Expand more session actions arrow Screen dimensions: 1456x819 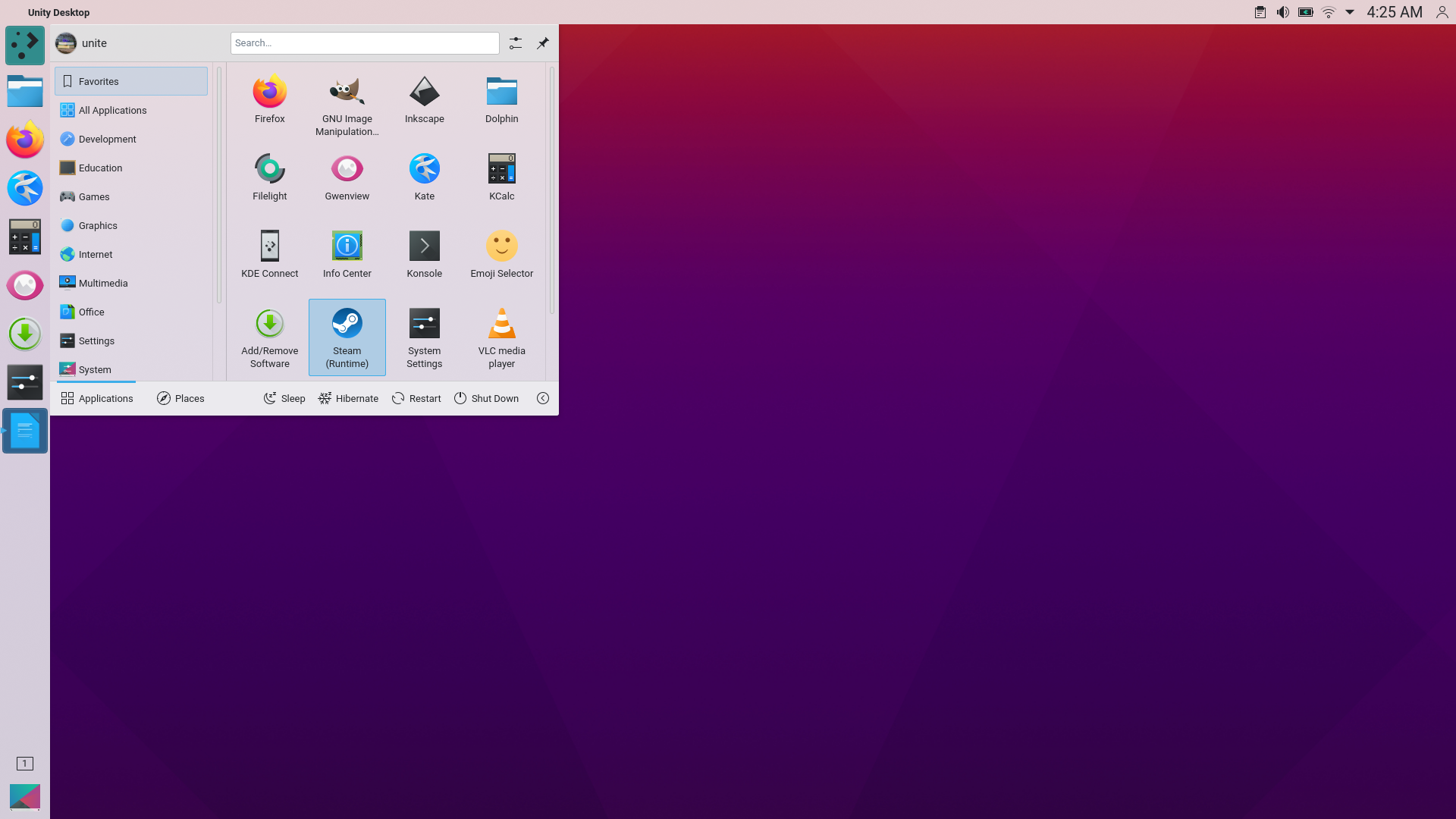point(543,398)
